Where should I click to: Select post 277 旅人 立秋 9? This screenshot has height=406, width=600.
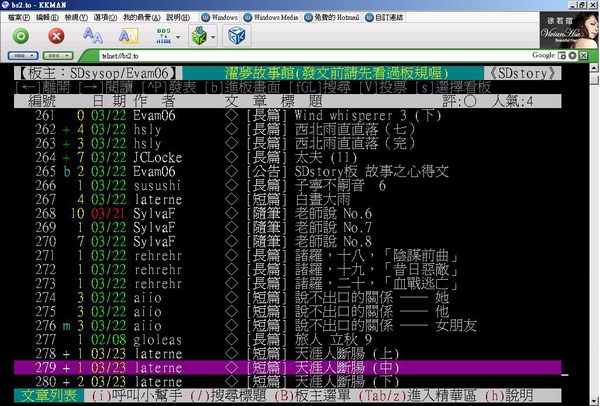tap(288, 340)
